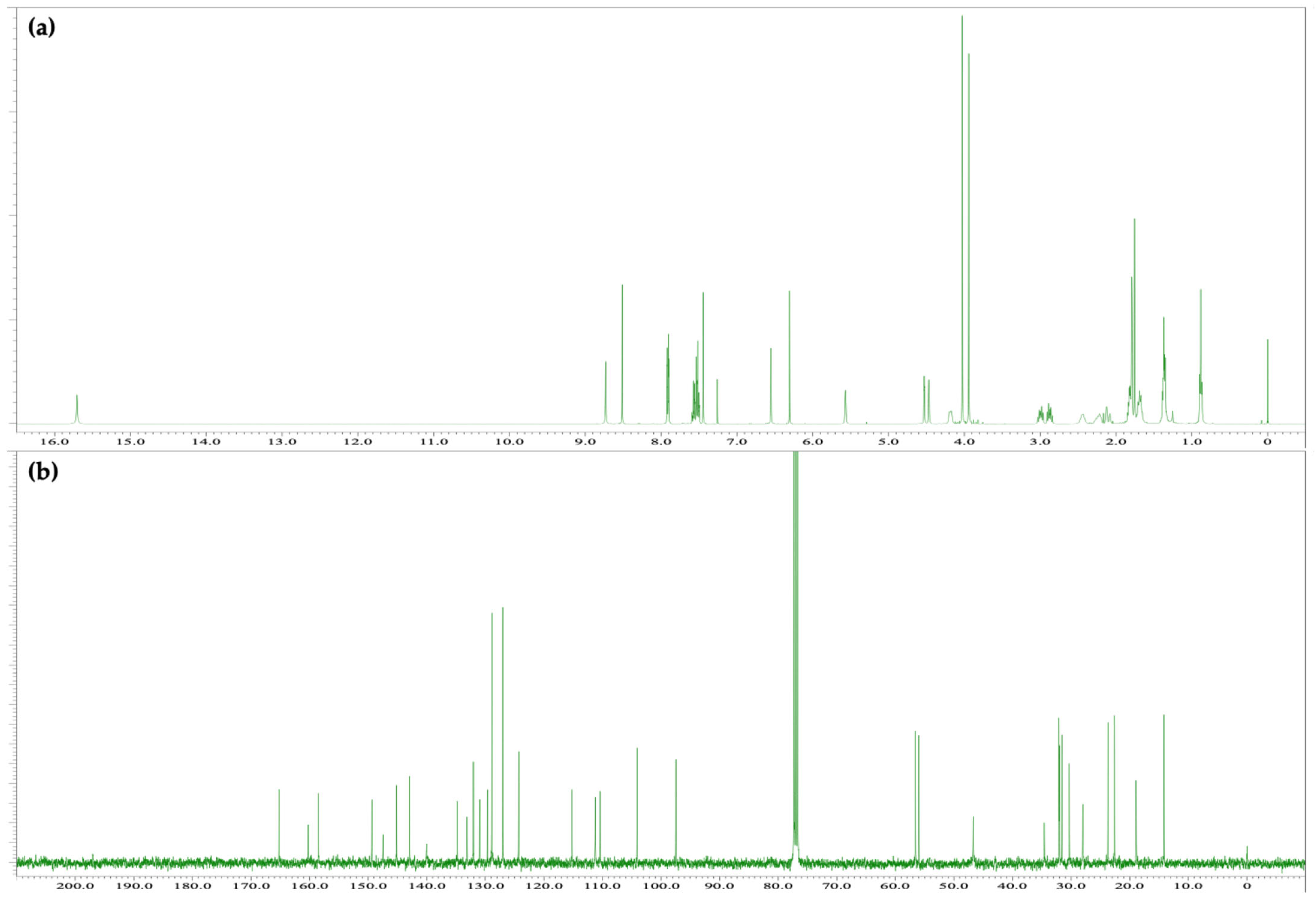Click the strong peak near 1.75 ppm
The image size is (1316, 902).
[1134, 321]
